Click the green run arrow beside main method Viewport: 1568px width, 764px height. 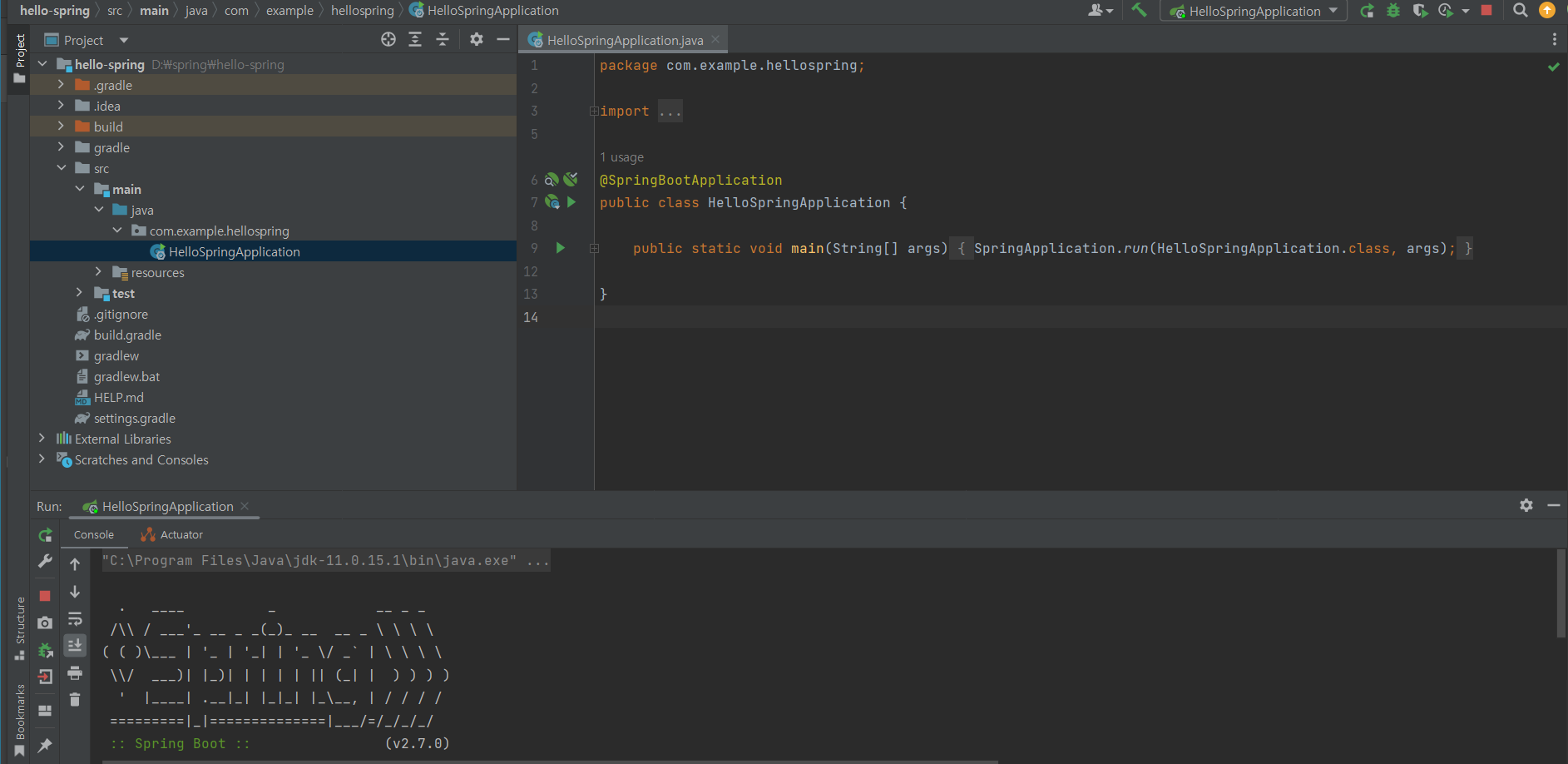[561, 248]
